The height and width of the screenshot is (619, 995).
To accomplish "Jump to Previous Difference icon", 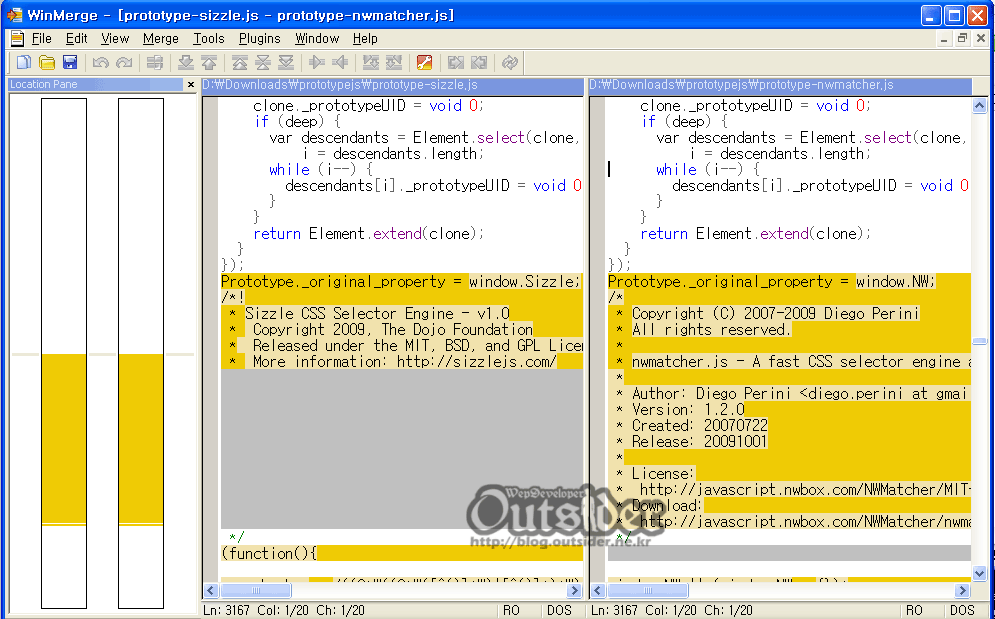I will (209, 62).
